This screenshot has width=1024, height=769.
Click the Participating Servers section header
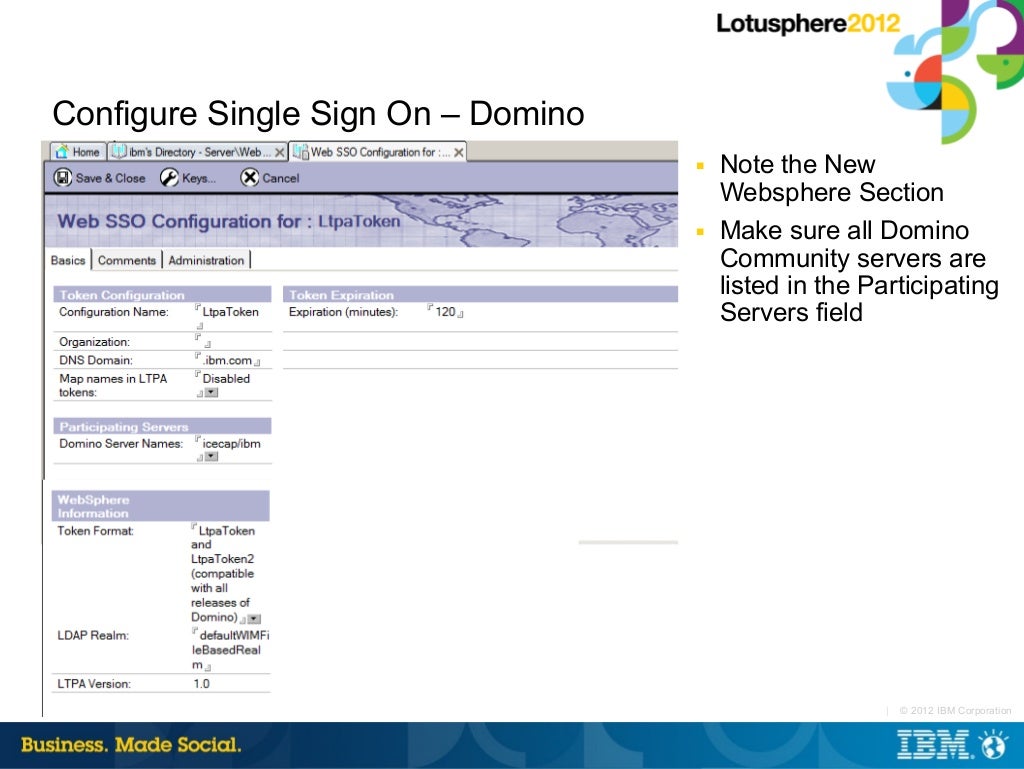(162, 426)
